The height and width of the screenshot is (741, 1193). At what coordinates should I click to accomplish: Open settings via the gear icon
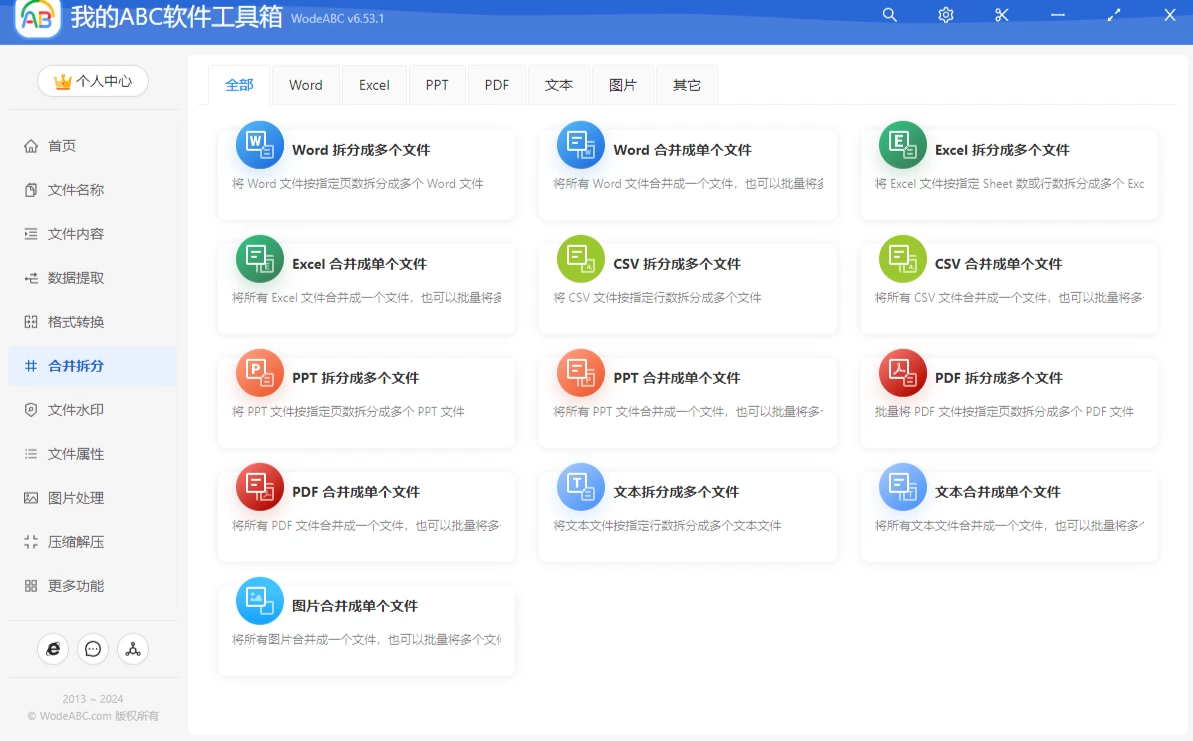(x=946, y=15)
